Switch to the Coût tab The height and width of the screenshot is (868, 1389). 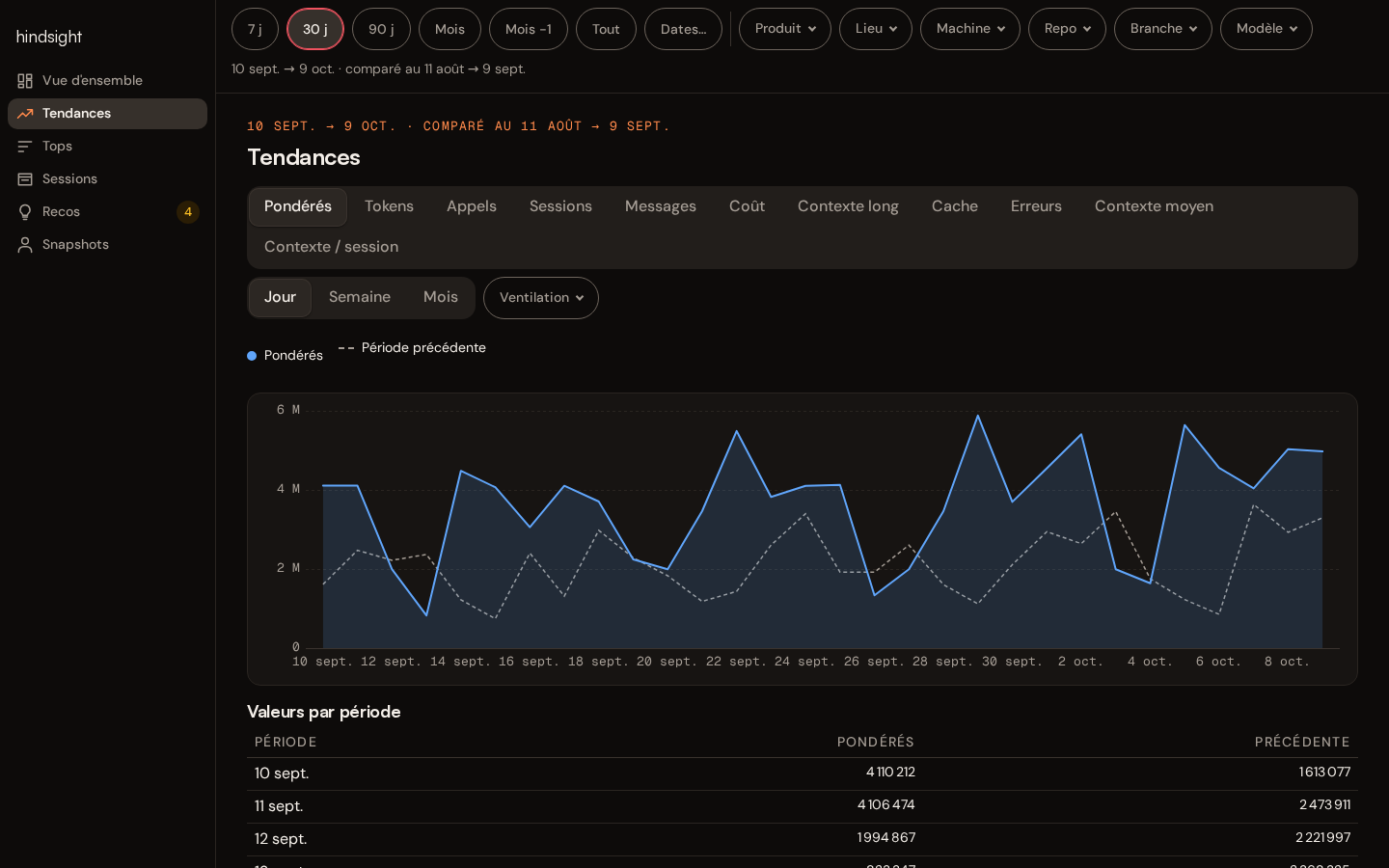coord(747,206)
